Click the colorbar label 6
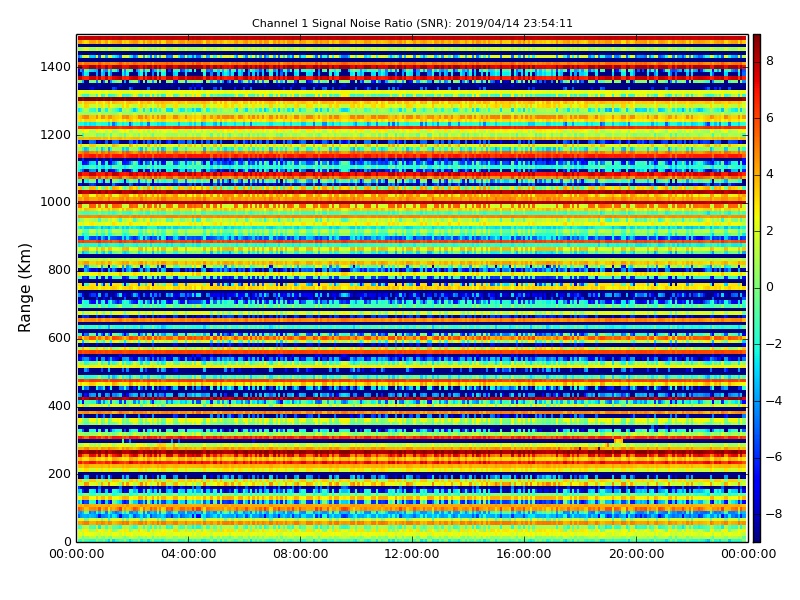800x600 pixels. (x=770, y=118)
